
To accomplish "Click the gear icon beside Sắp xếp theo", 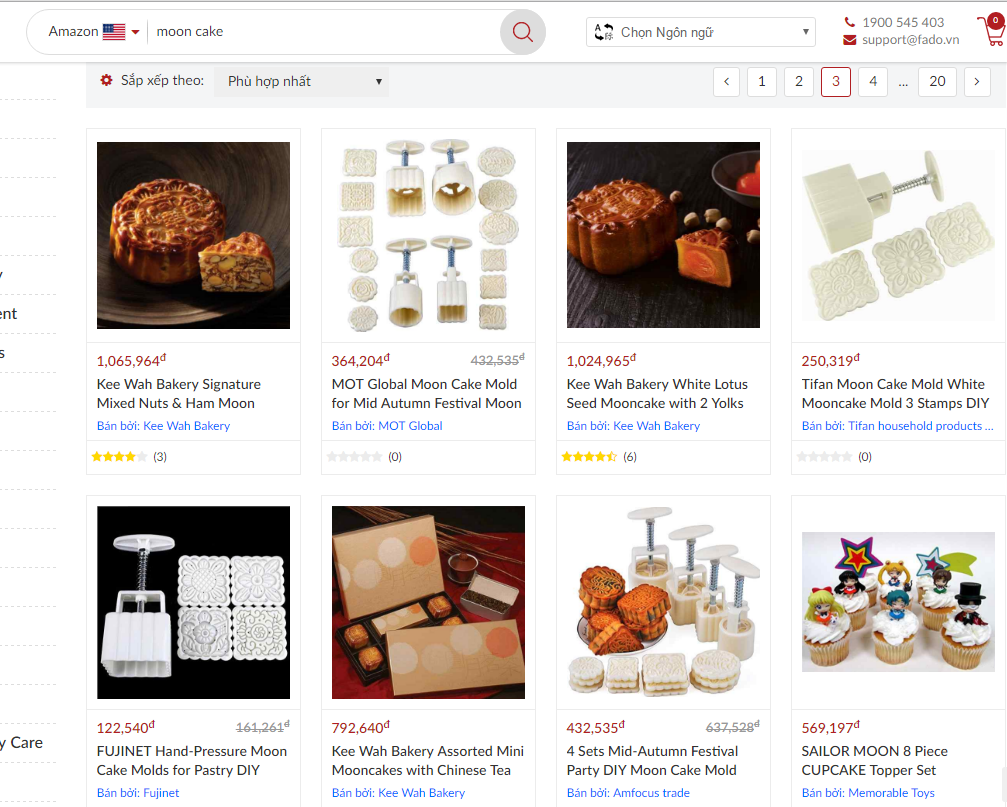I will pos(106,80).
